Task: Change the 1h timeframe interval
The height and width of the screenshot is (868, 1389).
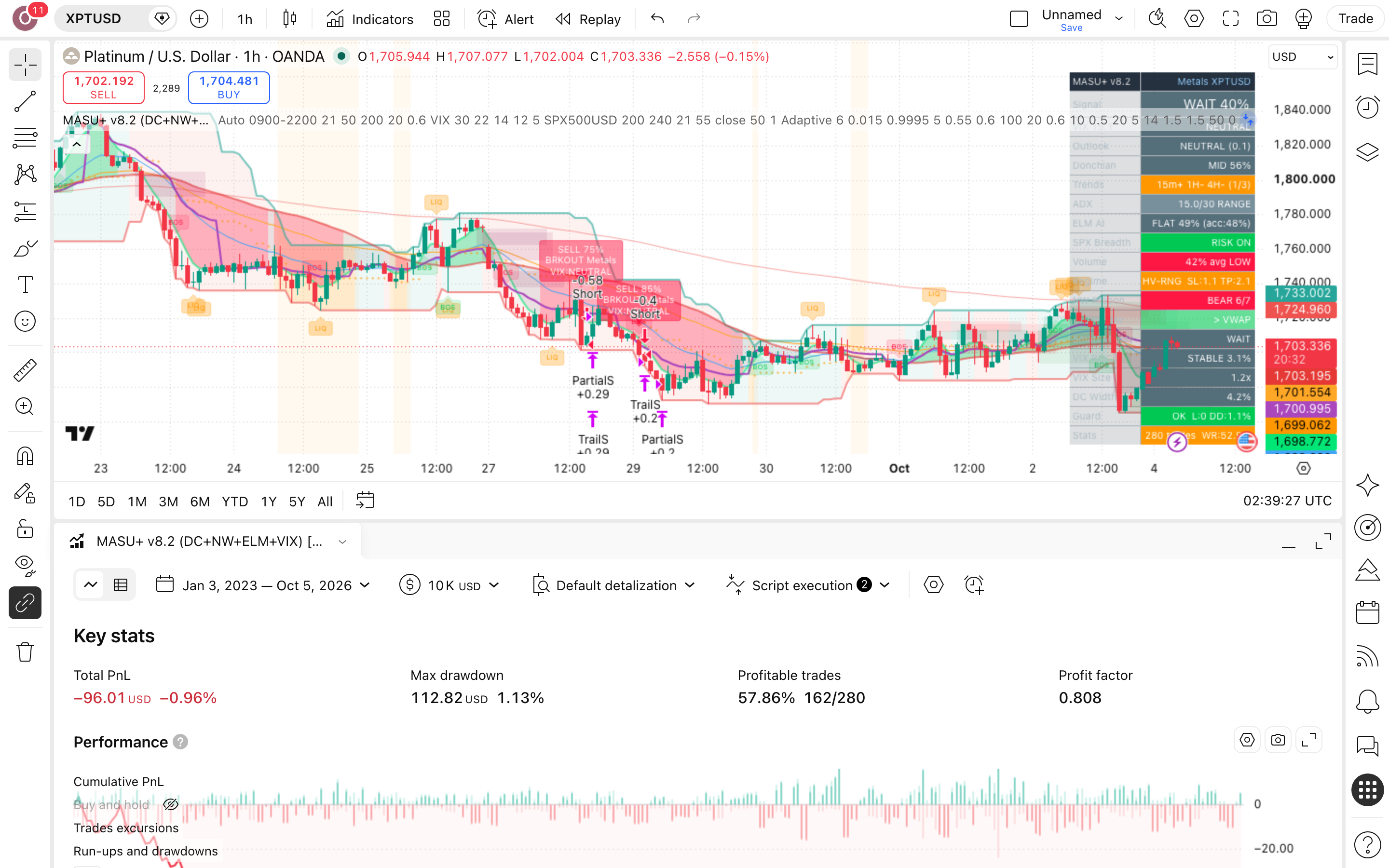Action: (245, 19)
